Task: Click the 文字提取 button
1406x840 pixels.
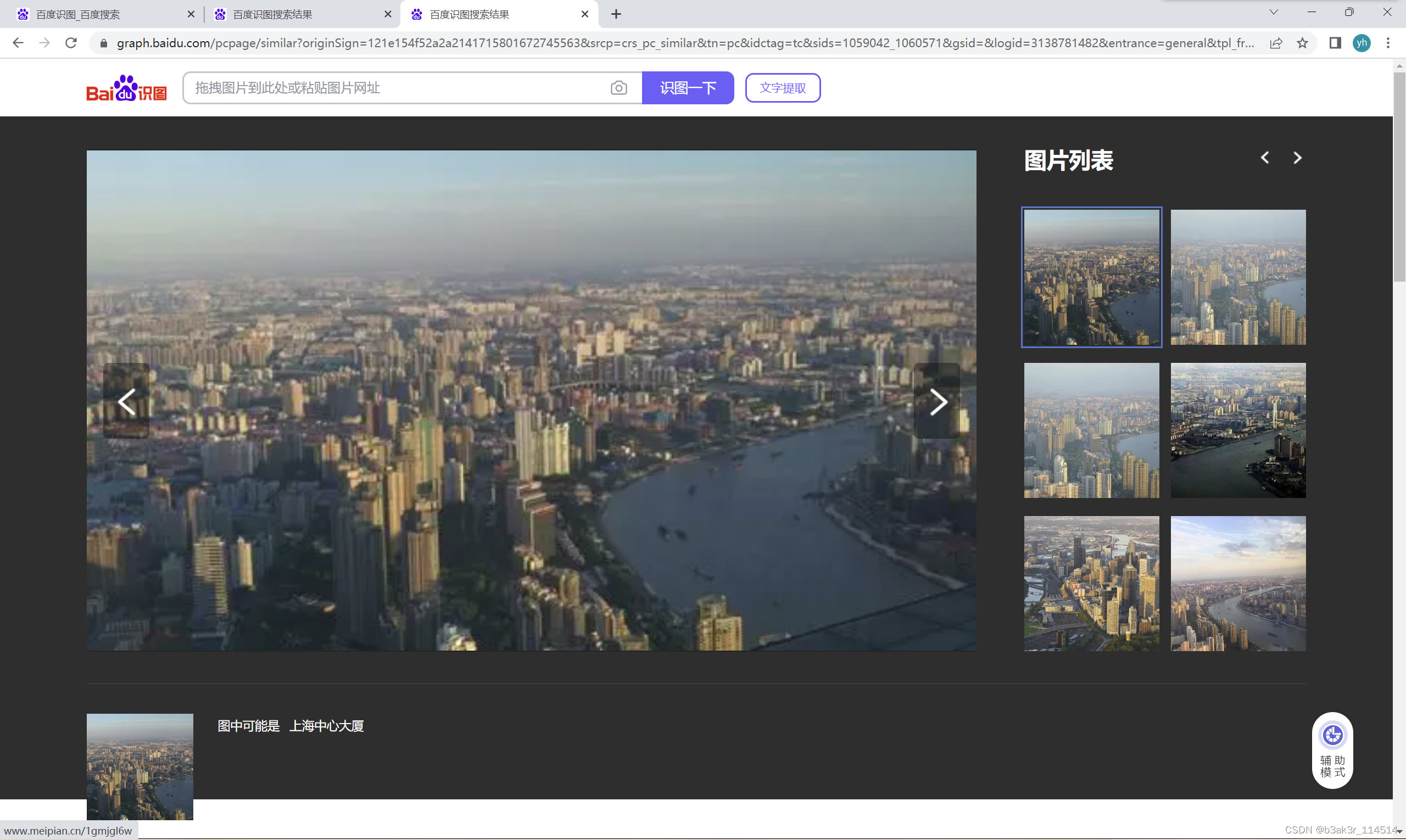Action: (x=783, y=88)
